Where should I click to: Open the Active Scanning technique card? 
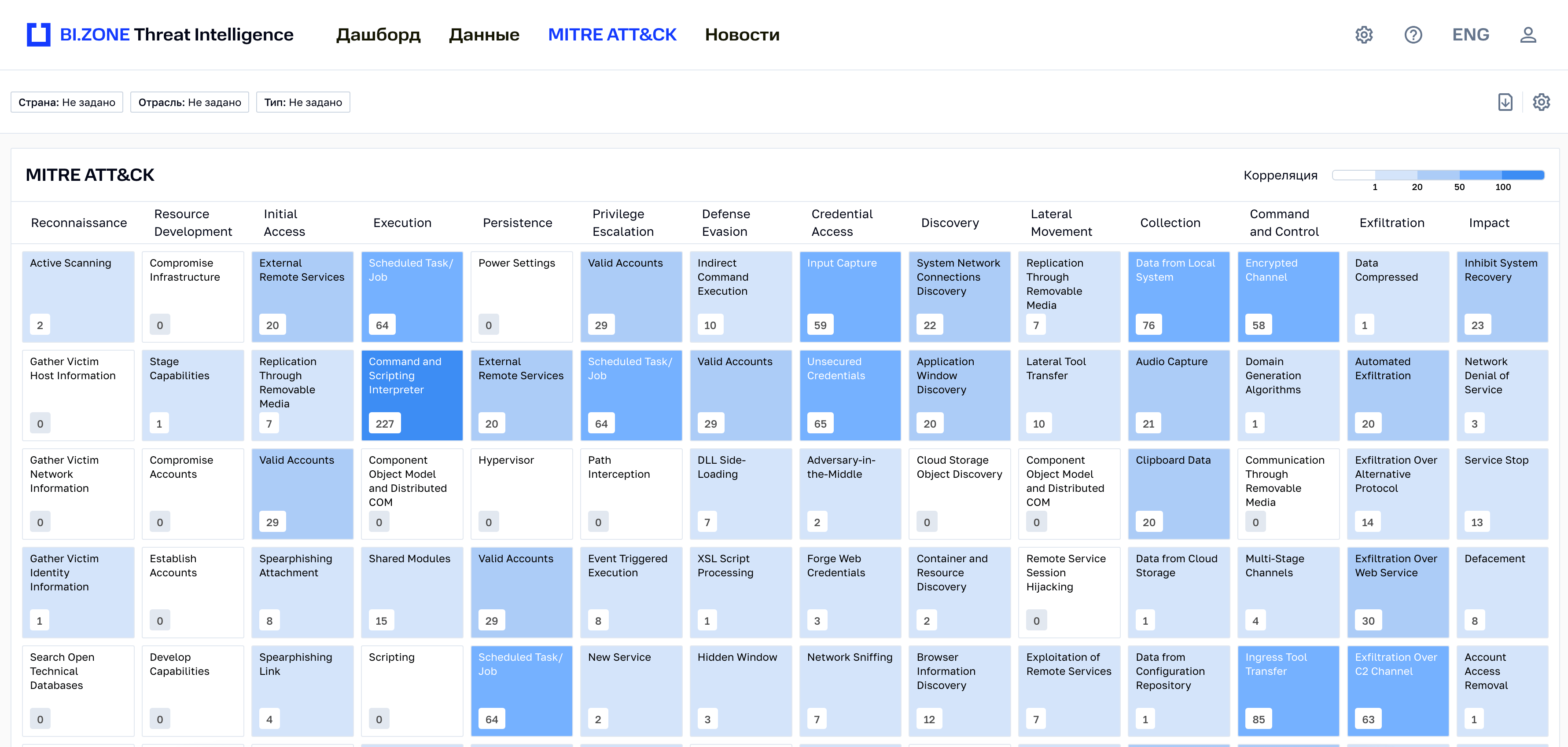[x=78, y=297]
